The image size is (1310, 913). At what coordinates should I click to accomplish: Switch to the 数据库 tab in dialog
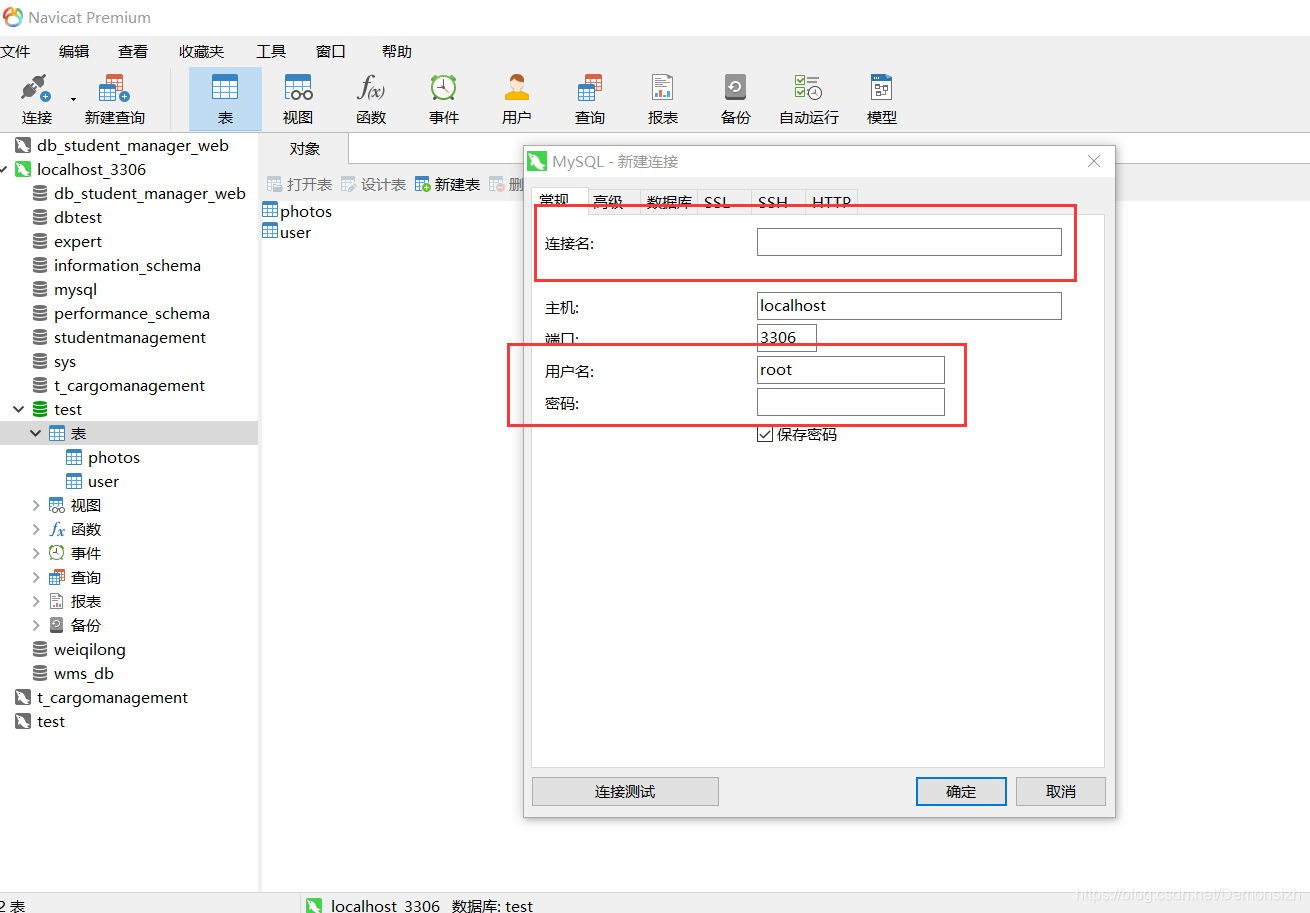click(669, 201)
